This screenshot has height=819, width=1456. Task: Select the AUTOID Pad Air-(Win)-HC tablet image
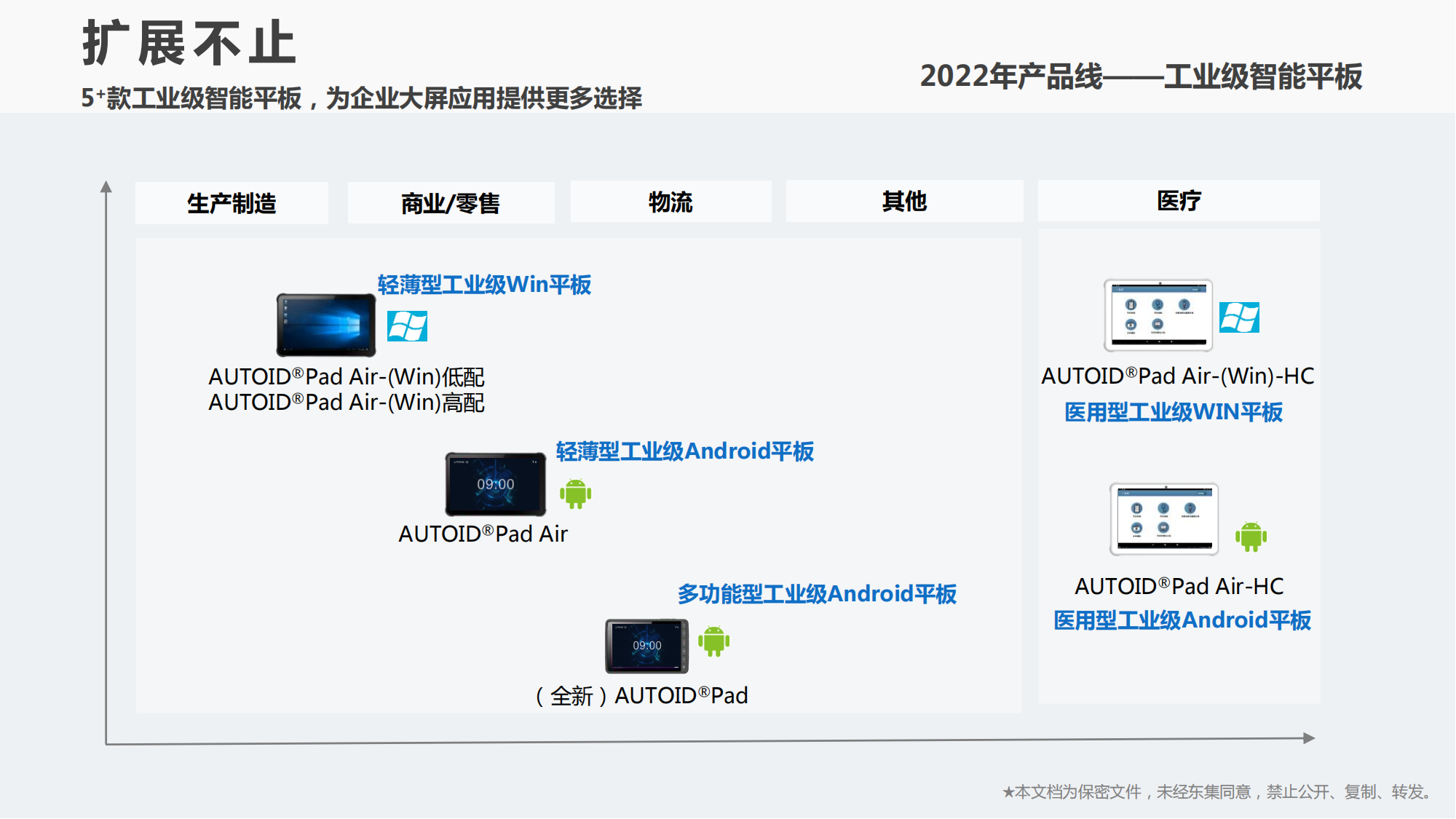click(1158, 315)
